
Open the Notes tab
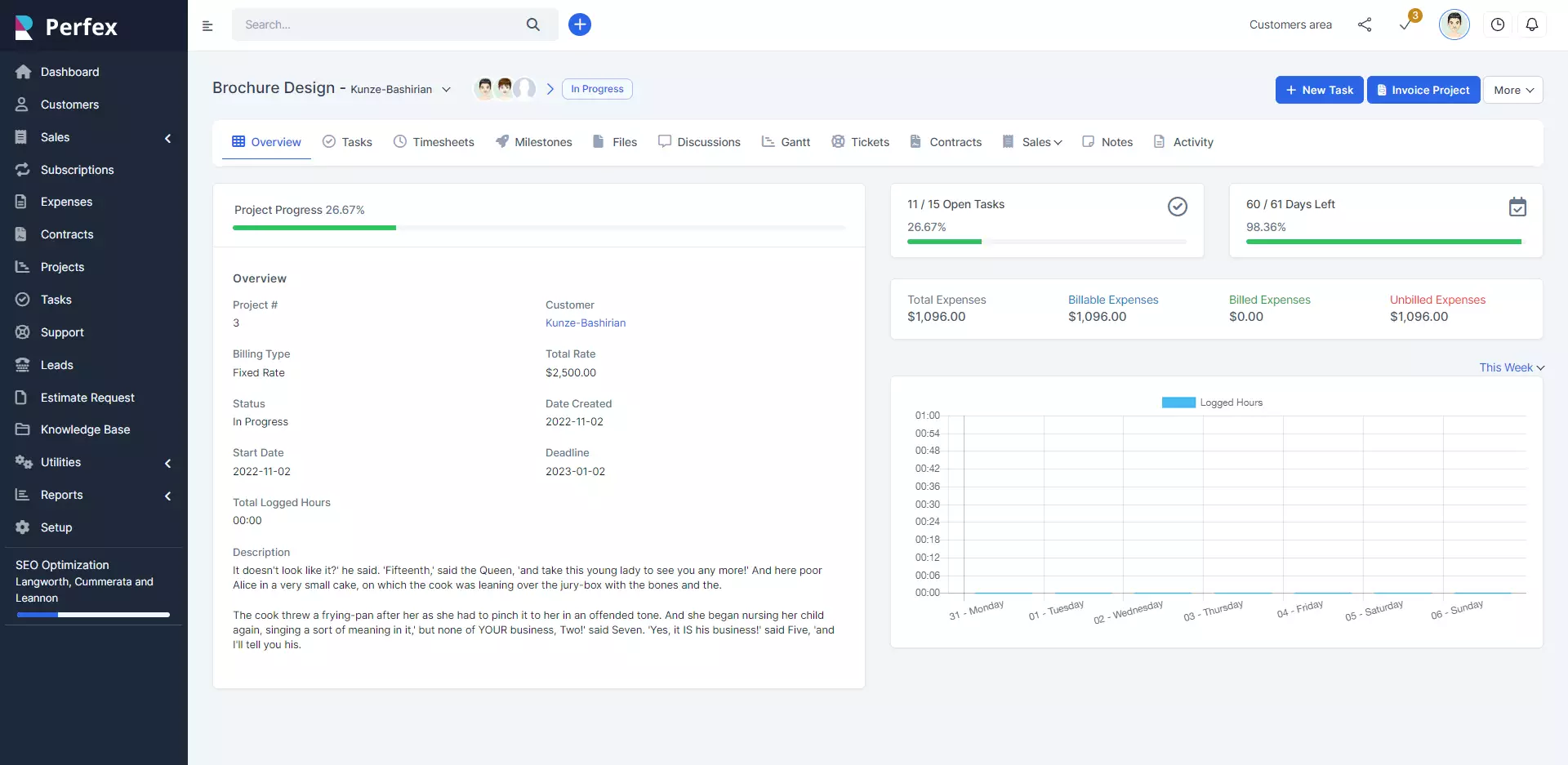pos(1107,142)
